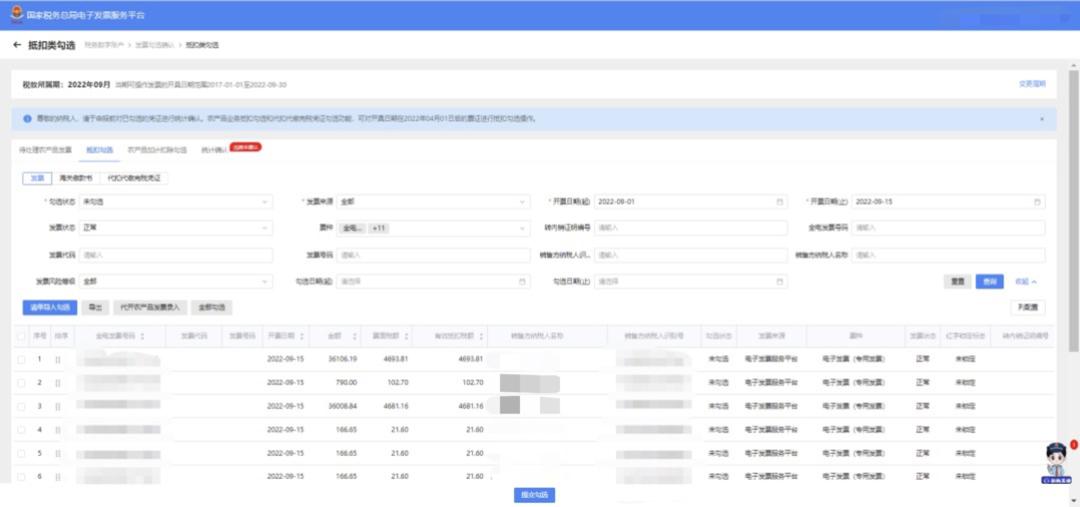1080x507 pixels.
Task: Click the blue 查询 button
Action: (x=989, y=282)
